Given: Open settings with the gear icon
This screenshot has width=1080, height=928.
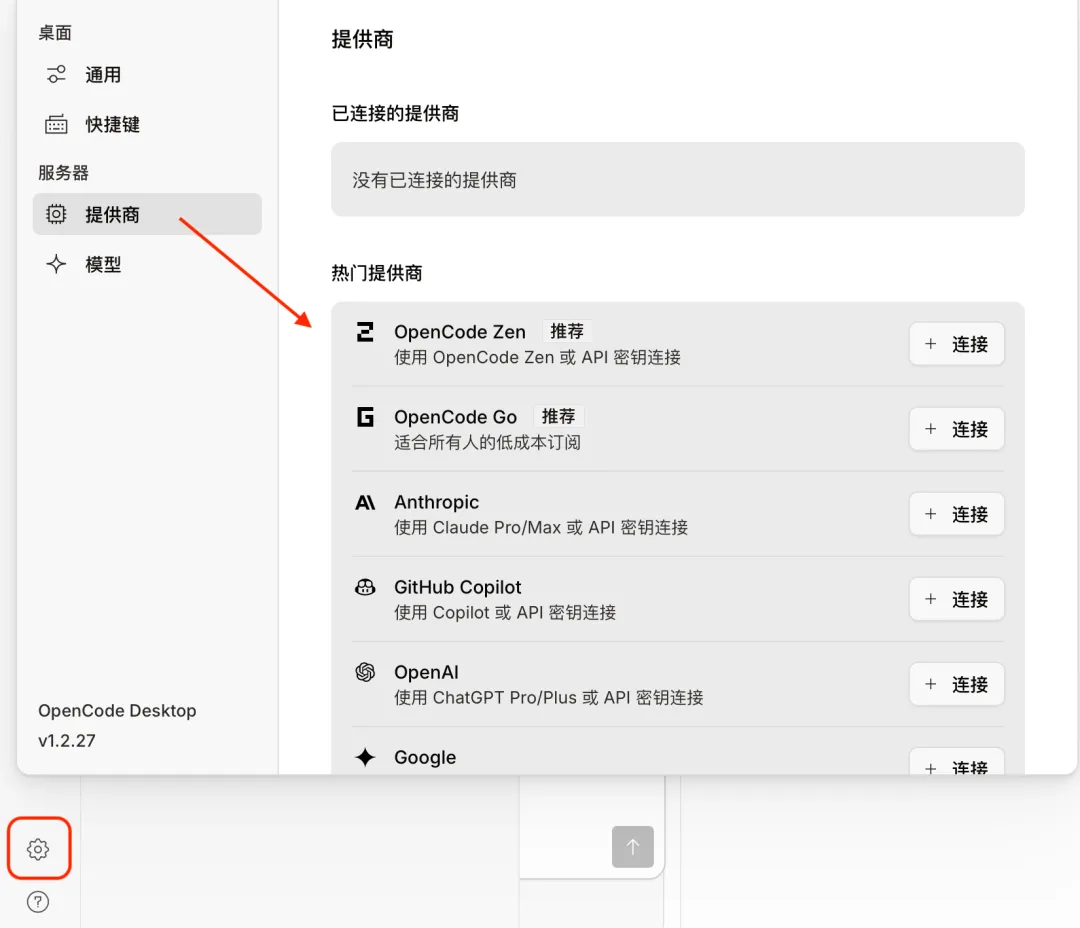Looking at the screenshot, I should (x=38, y=849).
